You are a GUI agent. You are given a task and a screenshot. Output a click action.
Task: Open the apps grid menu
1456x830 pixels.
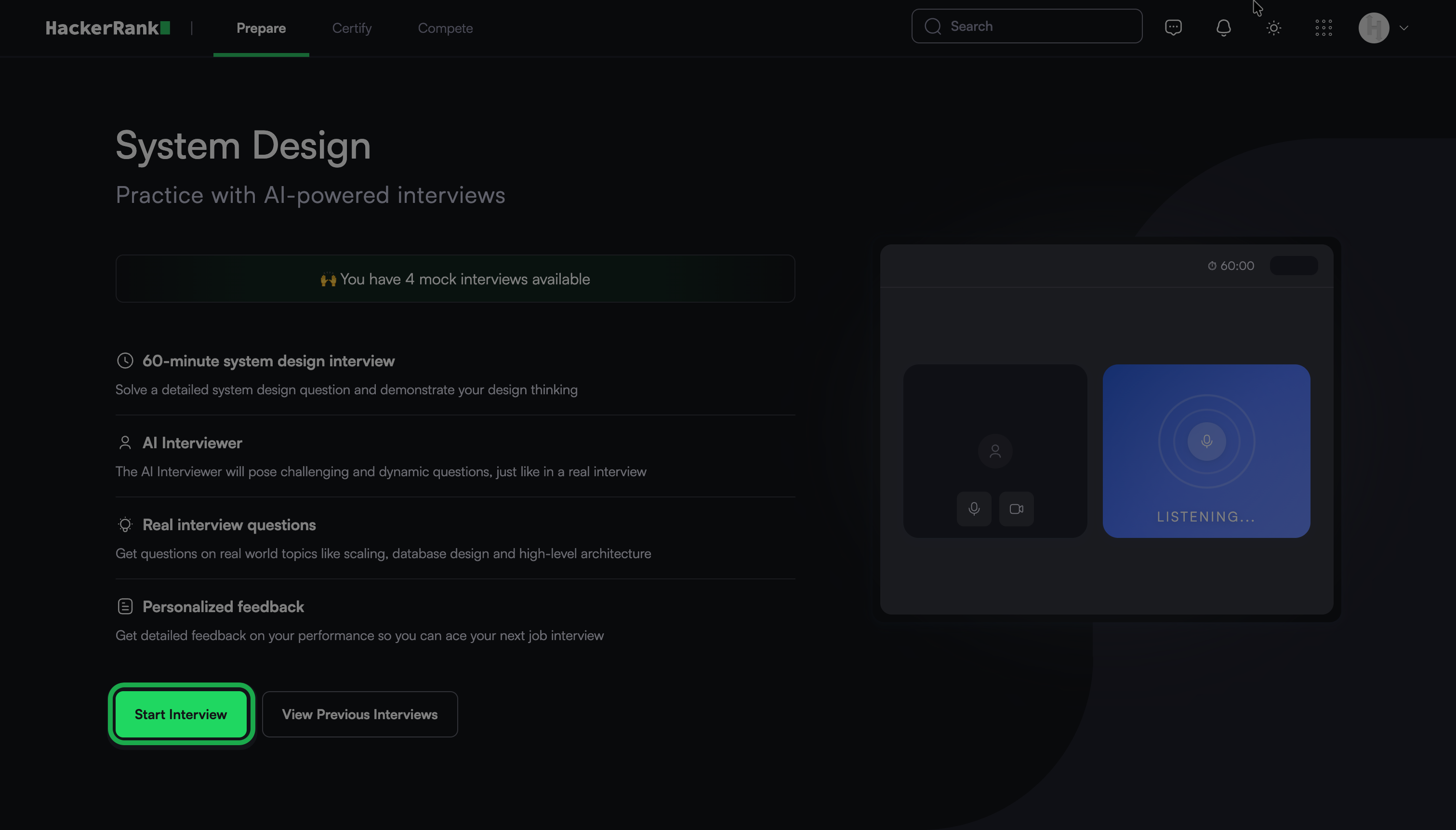(x=1324, y=27)
